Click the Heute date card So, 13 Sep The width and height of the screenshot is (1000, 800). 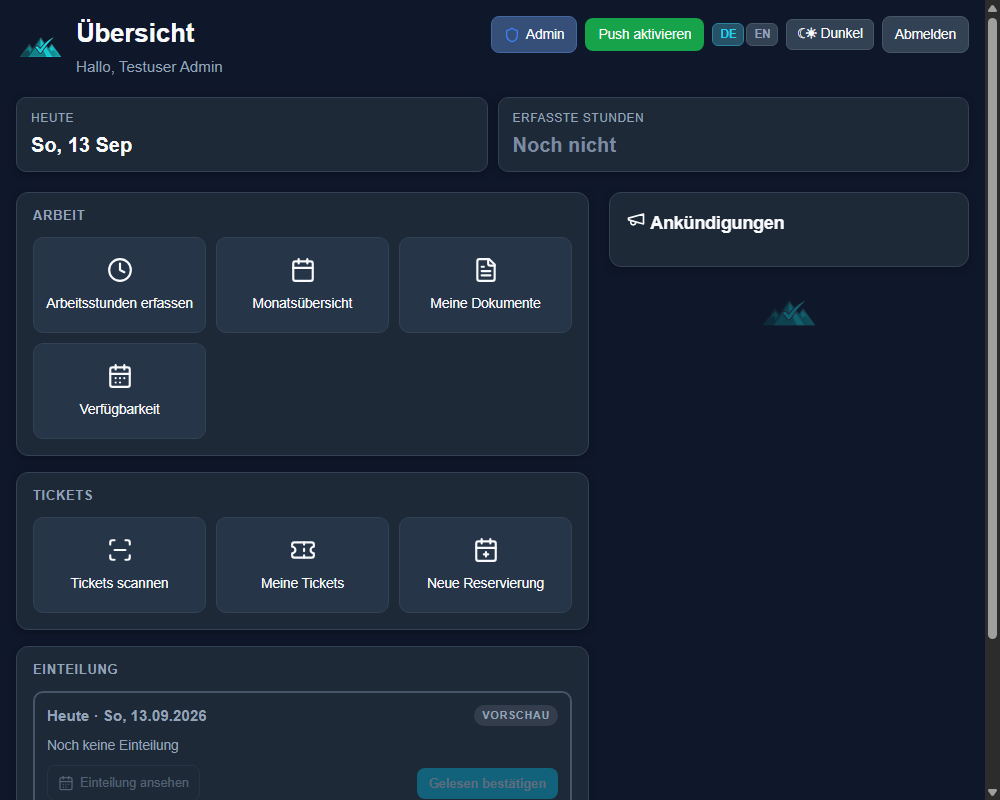(252, 135)
